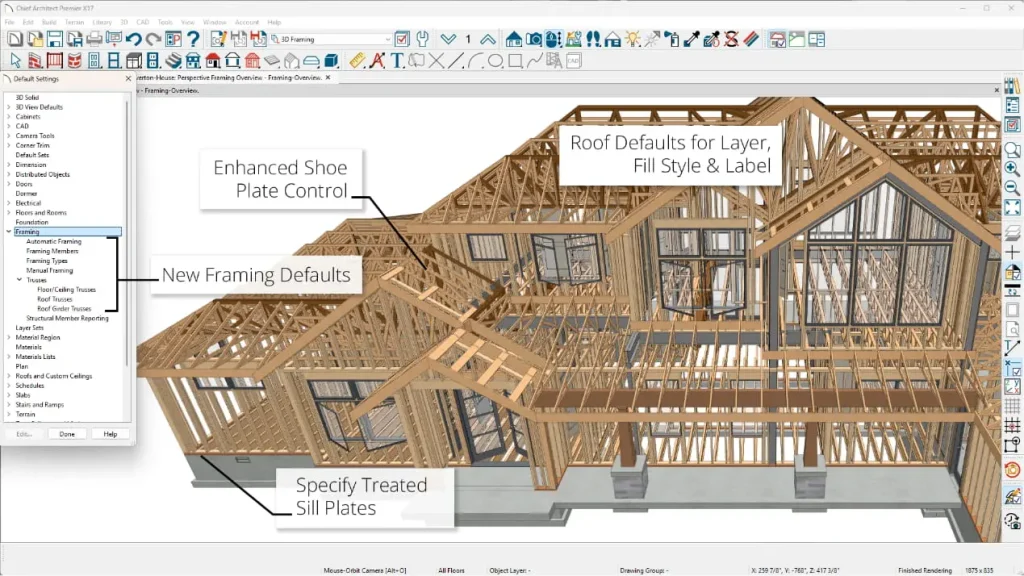Screen dimensions: 1024x576
Task: Click the Help button in Default Settings
Action: 110,434
